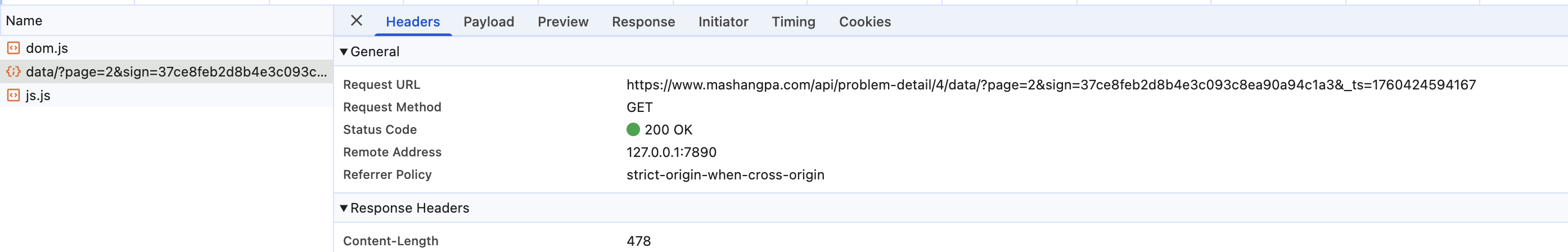Show the Initiator tab
1568x252 pixels.
(x=723, y=22)
